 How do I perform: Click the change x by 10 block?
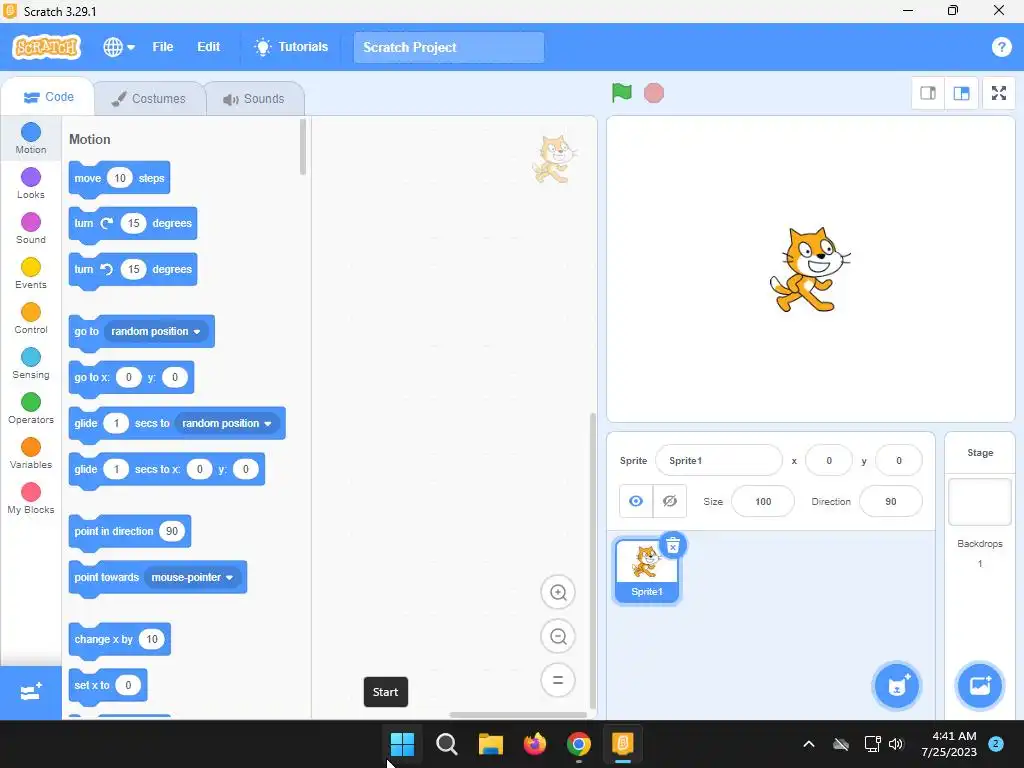pos(120,639)
